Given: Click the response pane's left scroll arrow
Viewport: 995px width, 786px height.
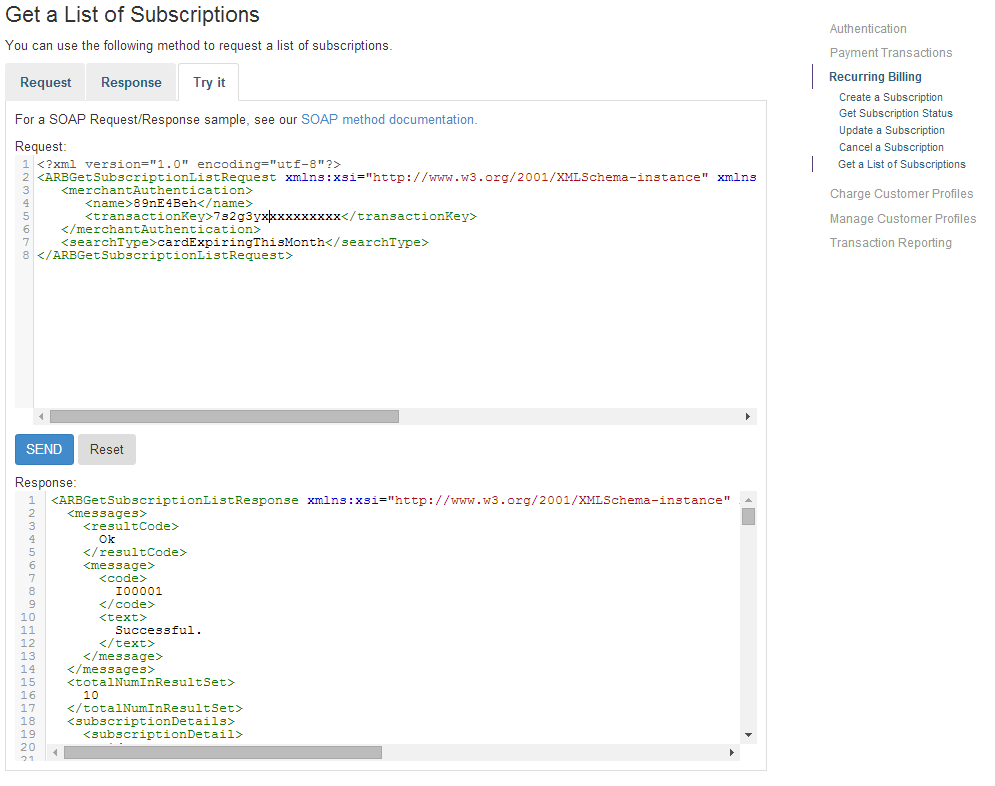Looking at the screenshot, I should coord(55,752).
